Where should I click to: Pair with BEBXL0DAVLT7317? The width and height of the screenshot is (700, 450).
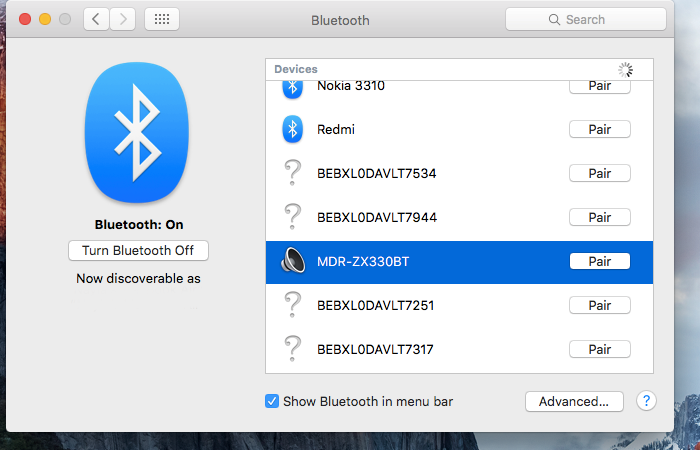click(x=600, y=349)
